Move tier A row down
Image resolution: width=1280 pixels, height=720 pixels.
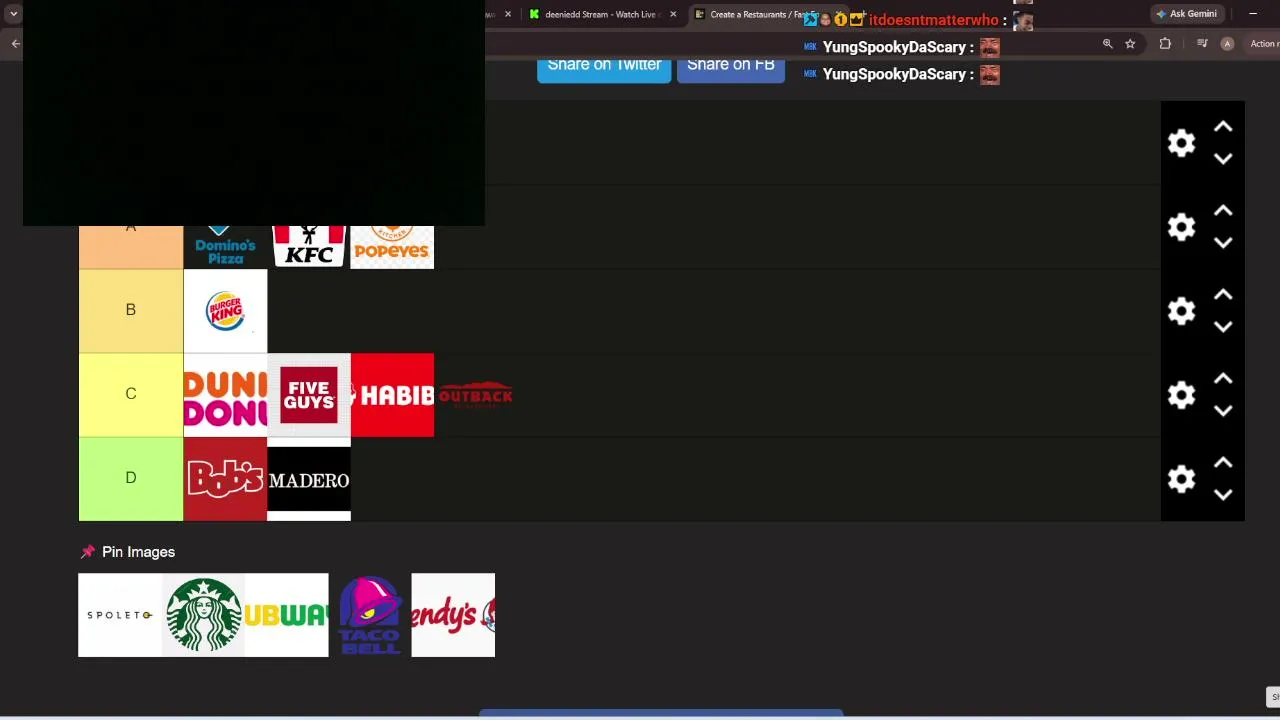[x=1223, y=243]
